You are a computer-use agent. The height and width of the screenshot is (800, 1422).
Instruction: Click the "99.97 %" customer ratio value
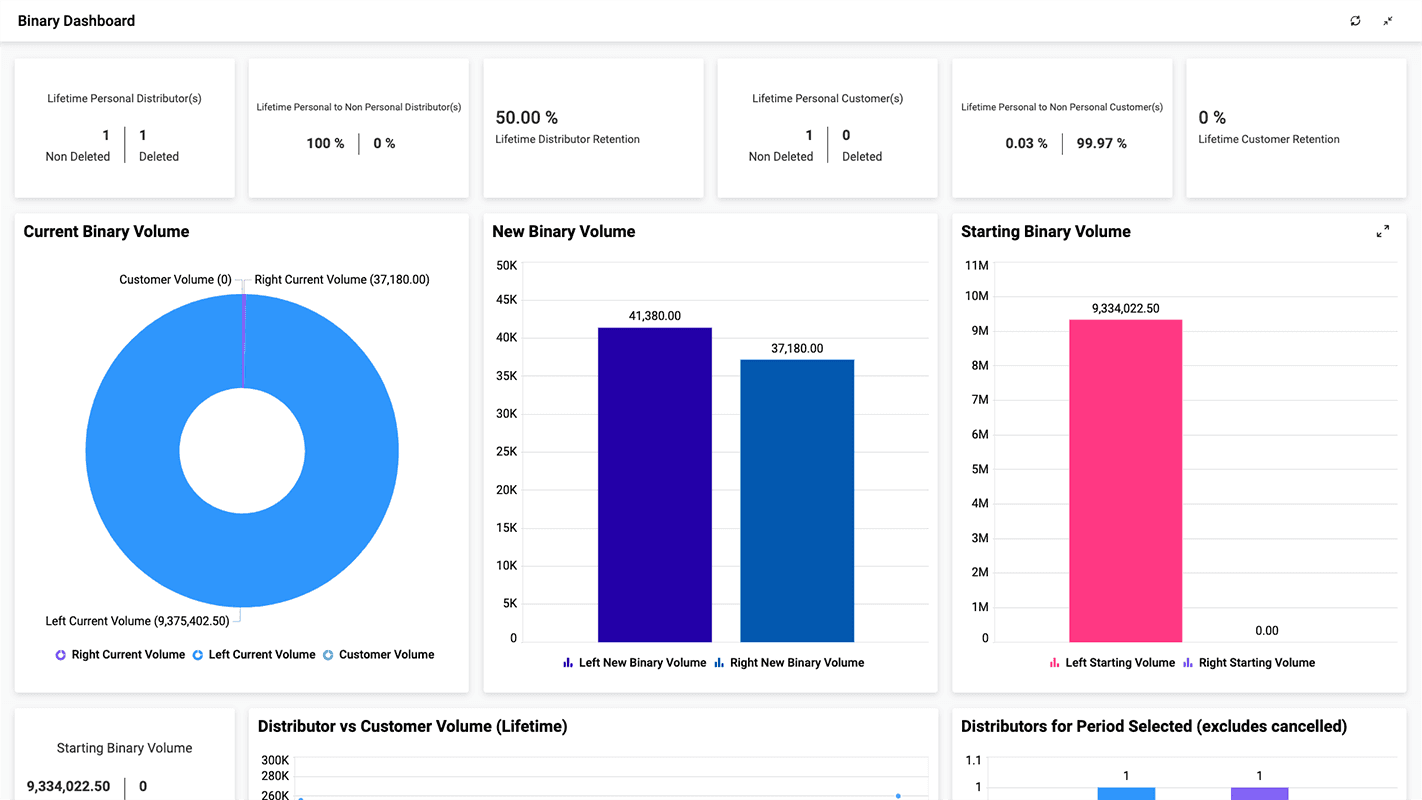pos(1102,144)
